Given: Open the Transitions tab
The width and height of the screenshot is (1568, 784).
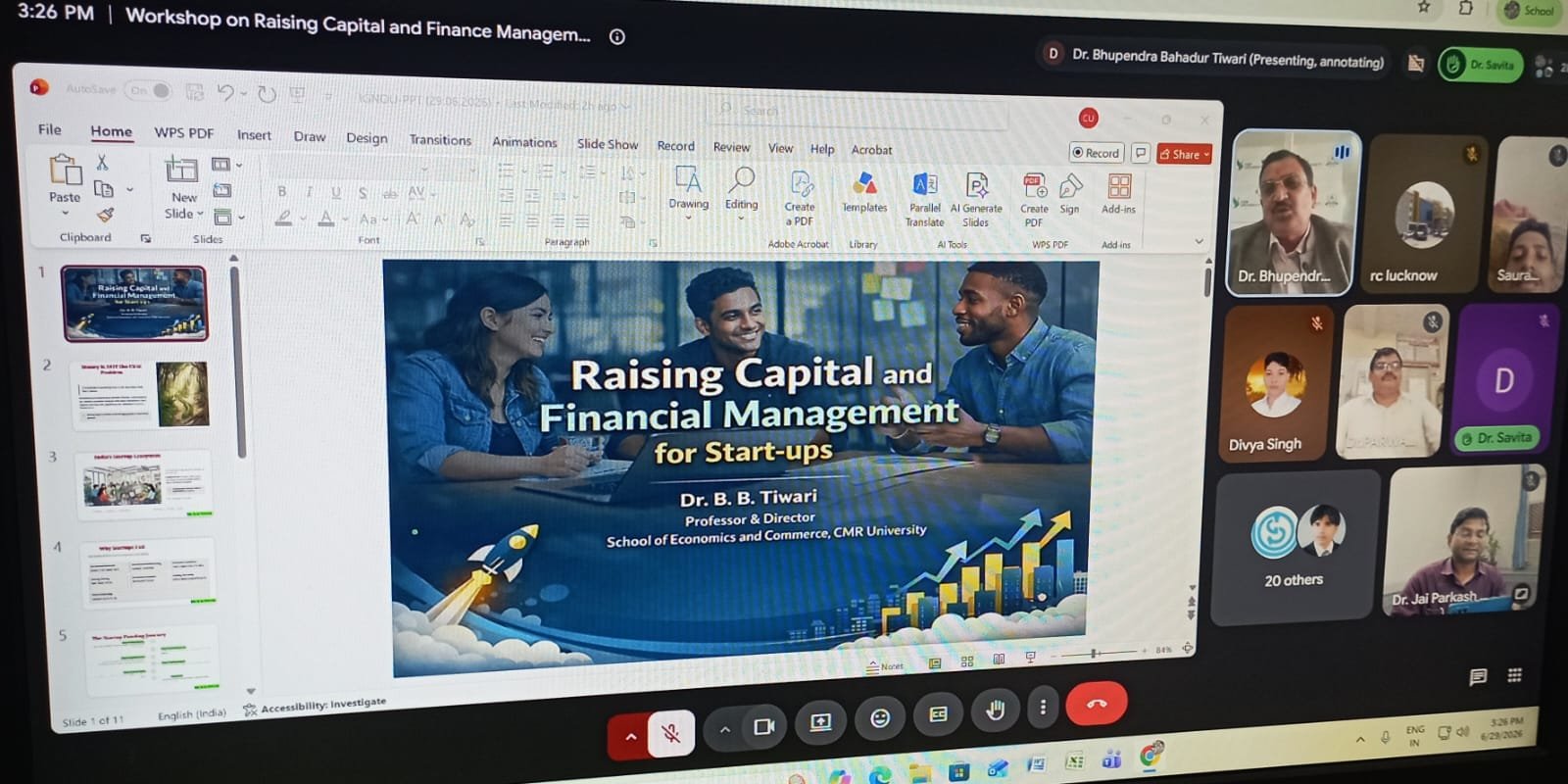Looking at the screenshot, I should pyautogui.click(x=440, y=140).
